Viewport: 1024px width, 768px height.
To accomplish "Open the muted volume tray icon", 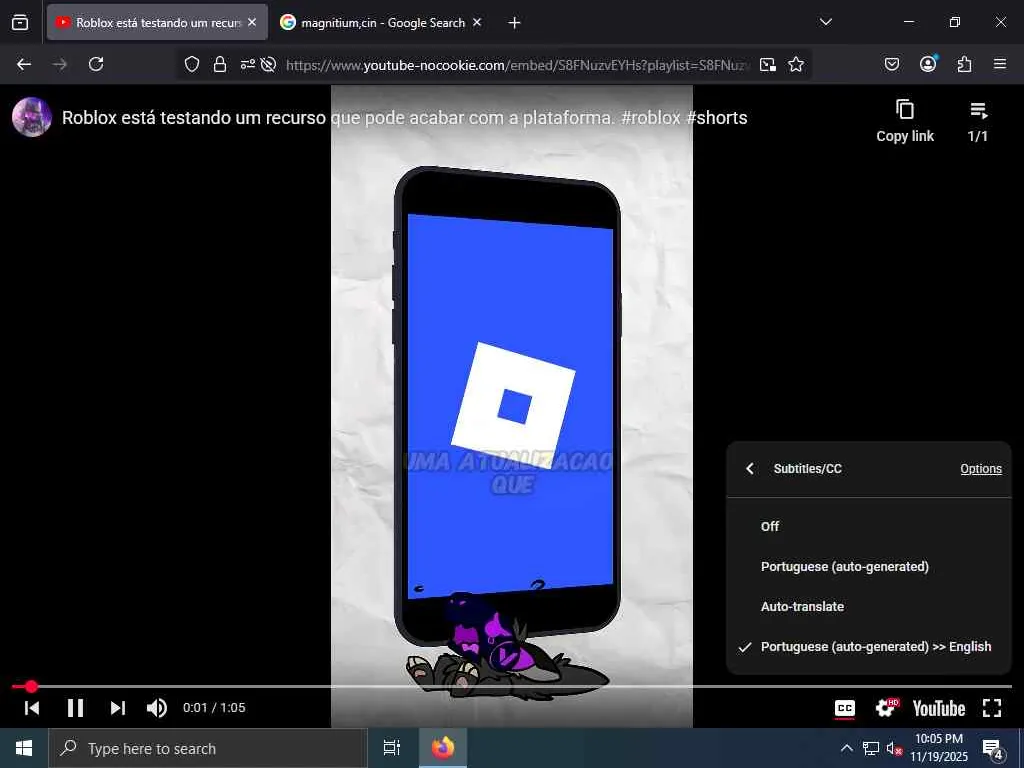I will pyautogui.click(x=894, y=748).
